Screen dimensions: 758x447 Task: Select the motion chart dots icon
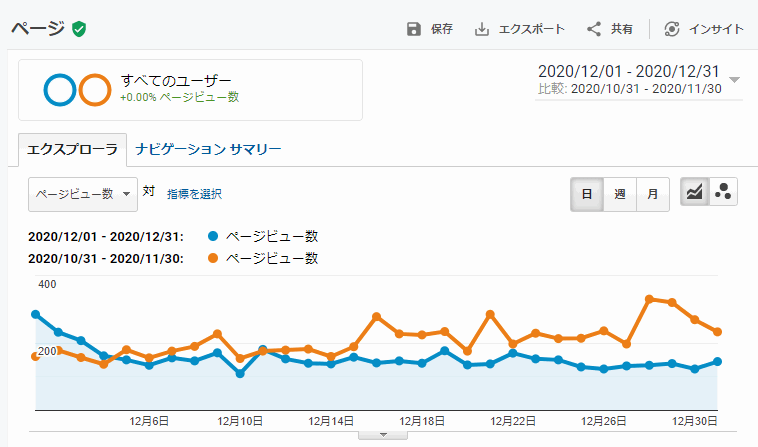723,192
